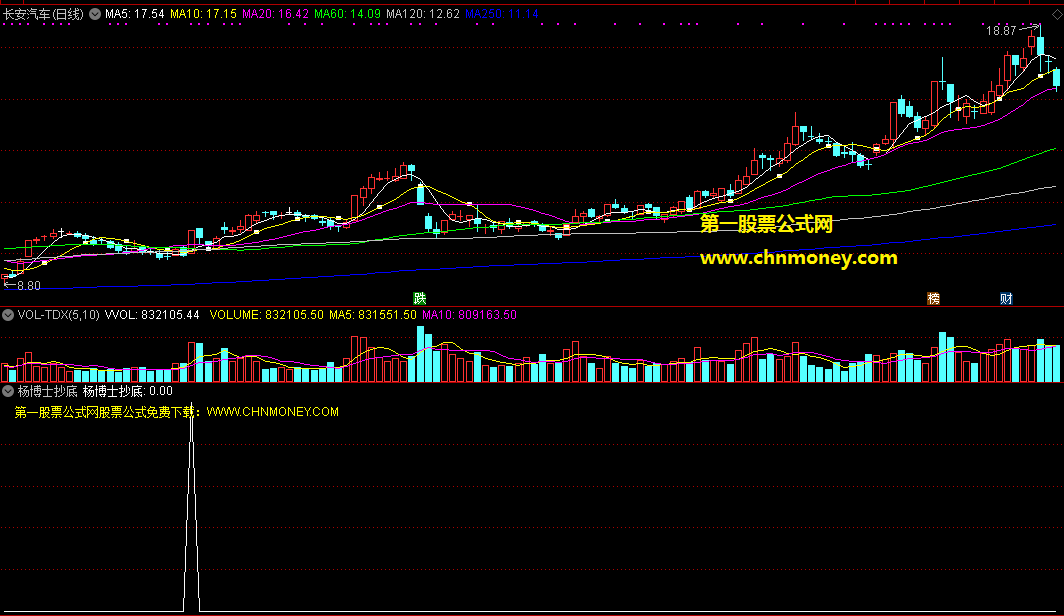Click the 18.87 high price label
The image size is (1064, 616).
1001,31
